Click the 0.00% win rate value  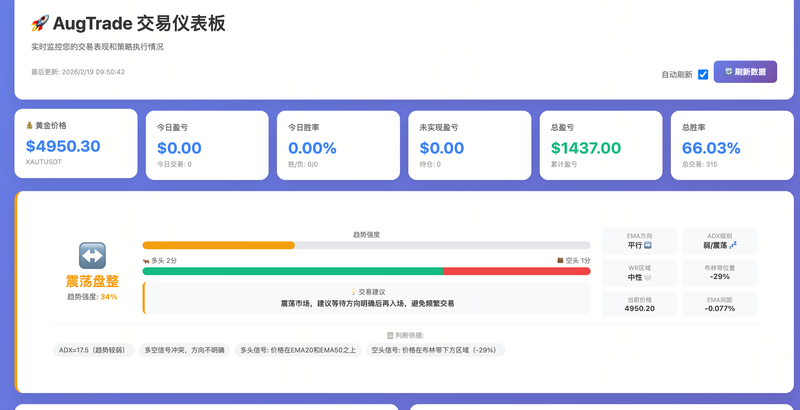click(312, 148)
